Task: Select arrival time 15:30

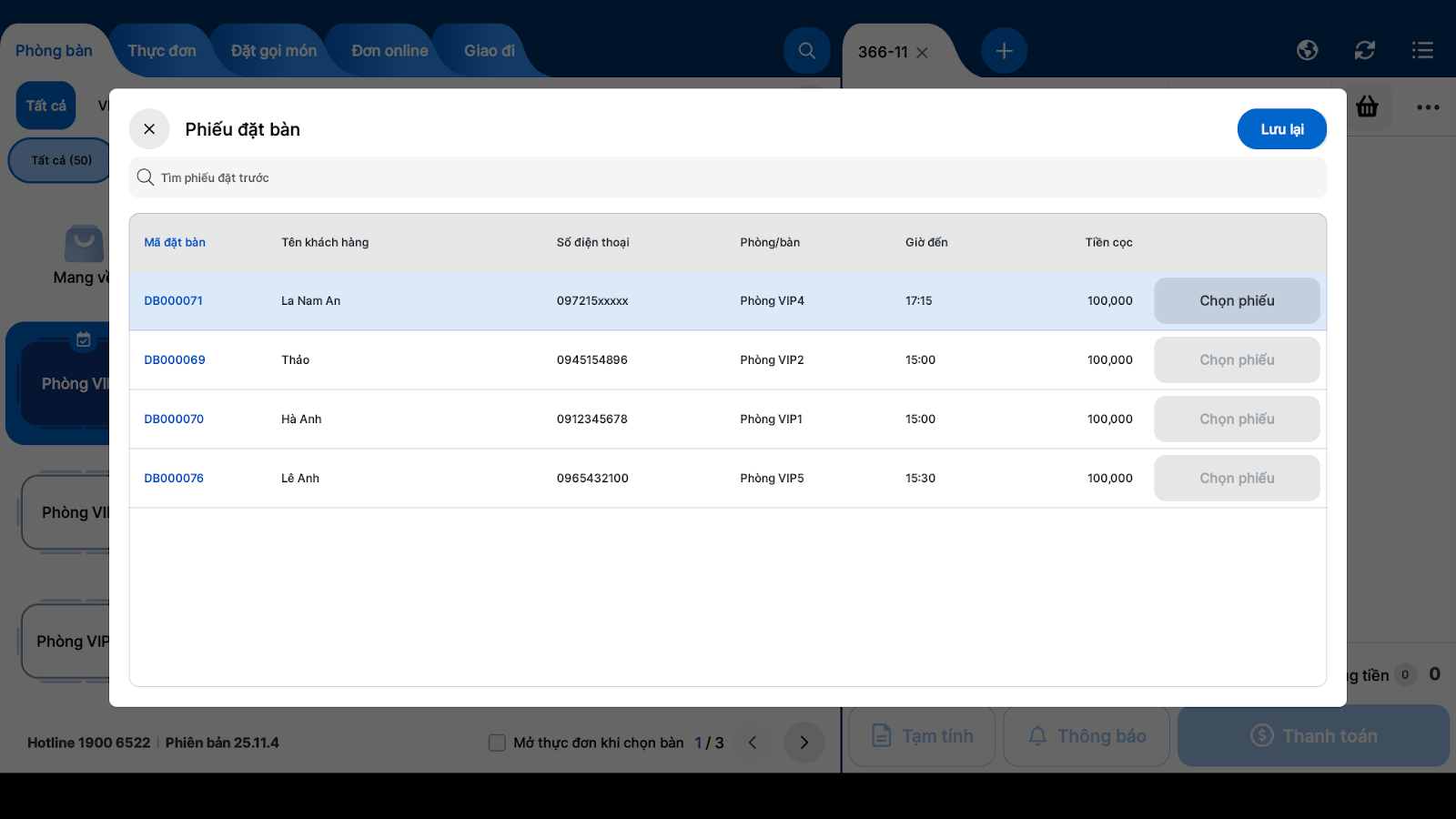Action: [920, 478]
